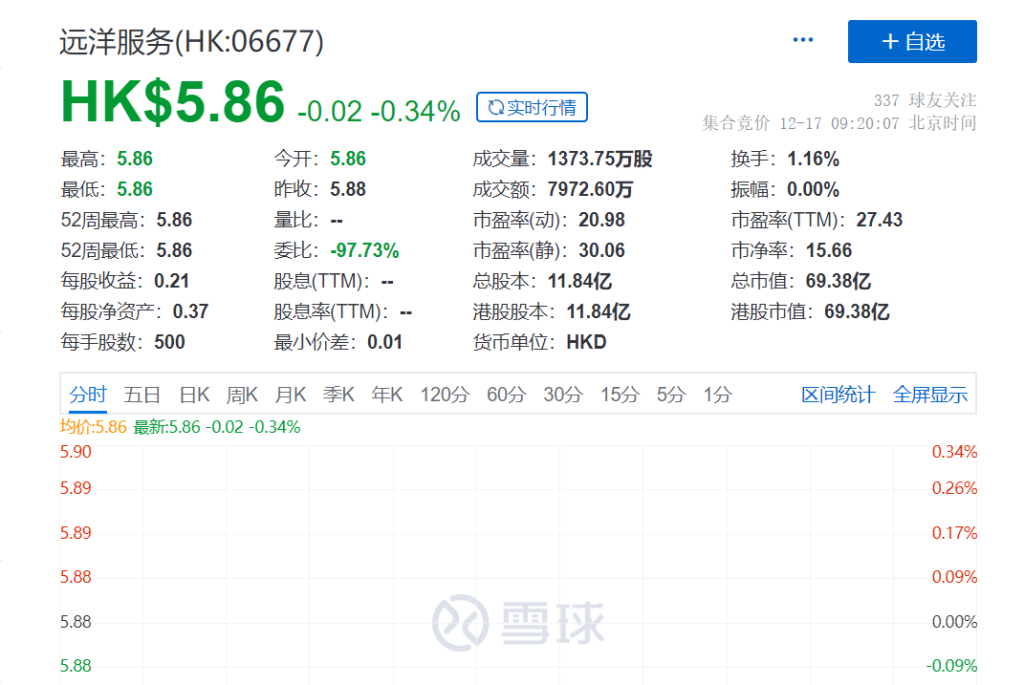This screenshot has width=1024, height=685.
Task: Click 全屏显示 to view fullscreen
Action: click(930, 394)
